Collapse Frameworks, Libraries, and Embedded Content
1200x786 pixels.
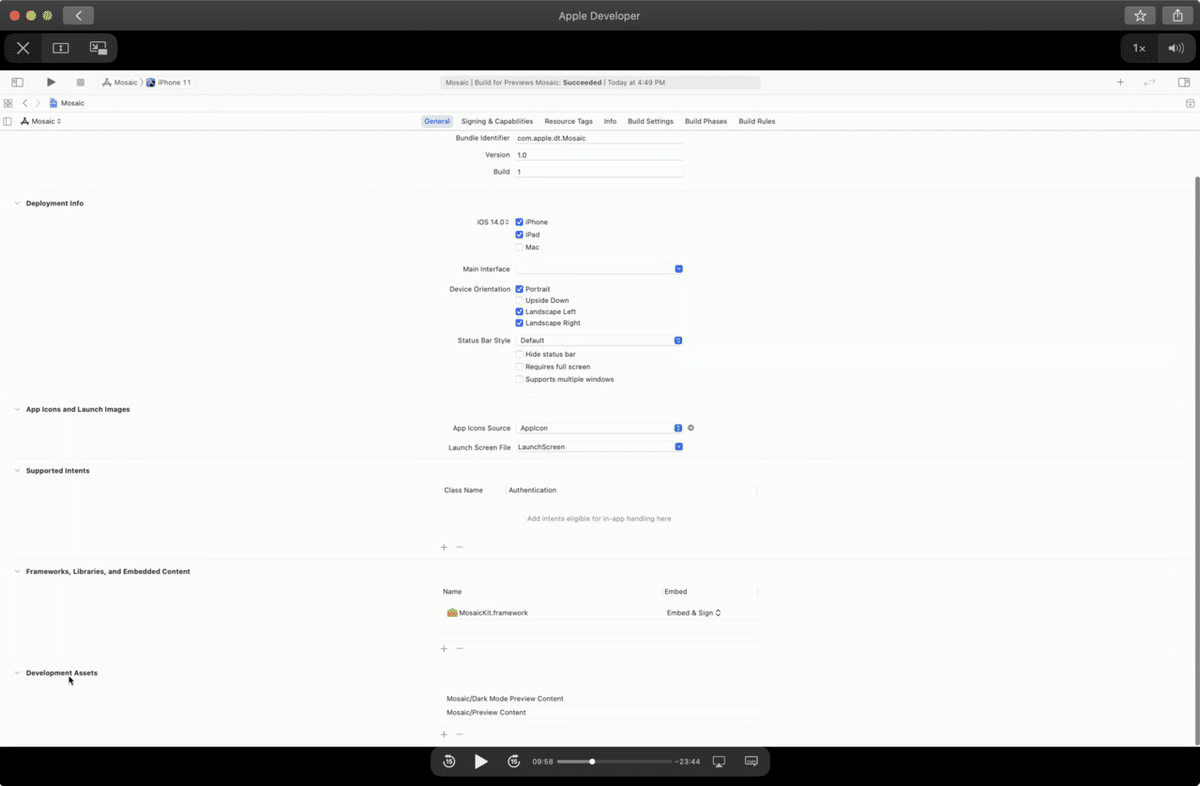point(17,571)
